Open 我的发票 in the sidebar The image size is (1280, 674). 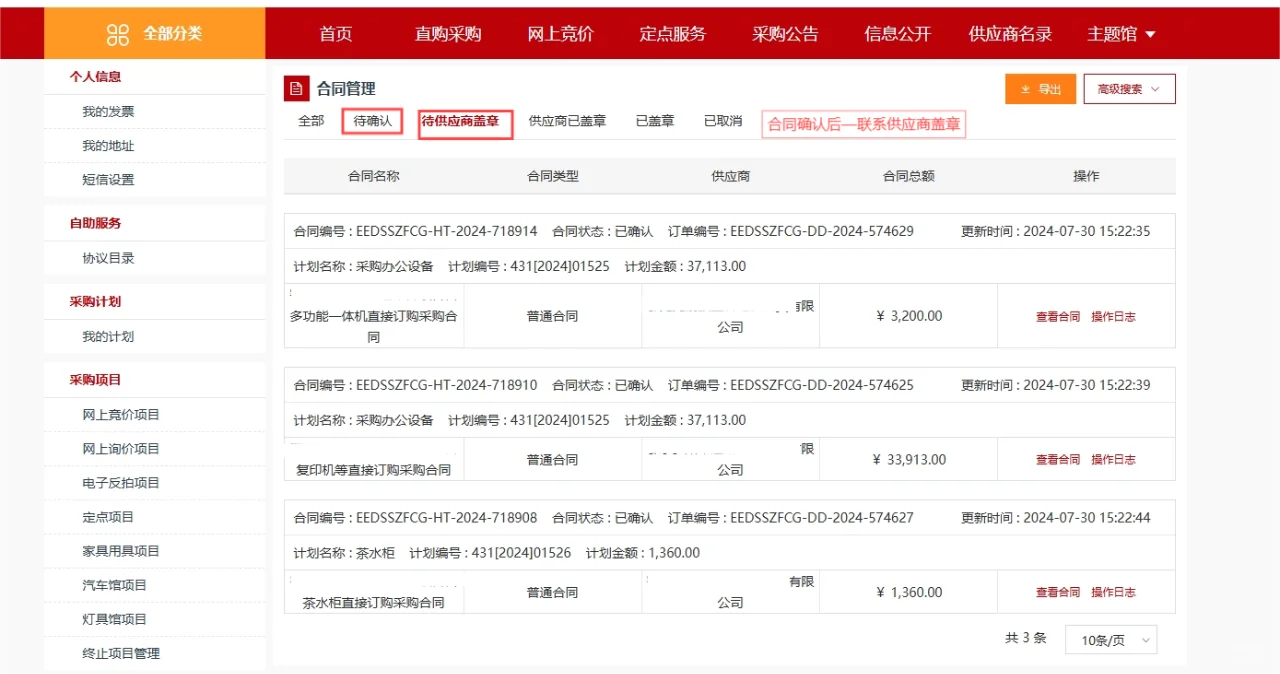click(112, 111)
